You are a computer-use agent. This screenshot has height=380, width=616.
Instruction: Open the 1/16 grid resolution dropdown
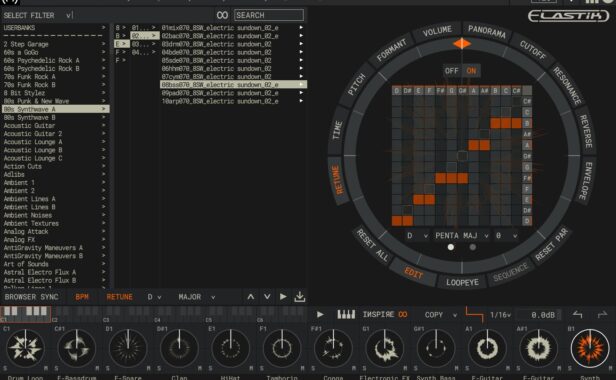(x=500, y=315)
